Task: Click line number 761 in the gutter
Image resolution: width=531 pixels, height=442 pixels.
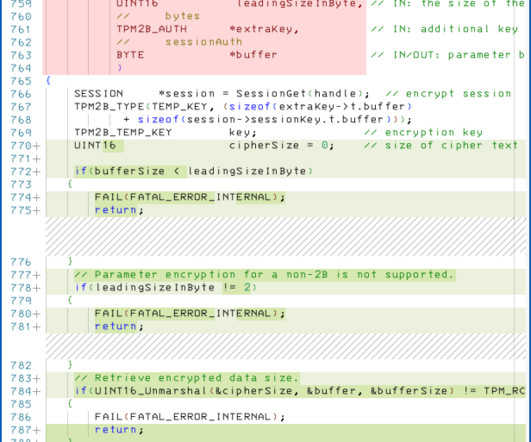Action: click(x=21, y=29)
